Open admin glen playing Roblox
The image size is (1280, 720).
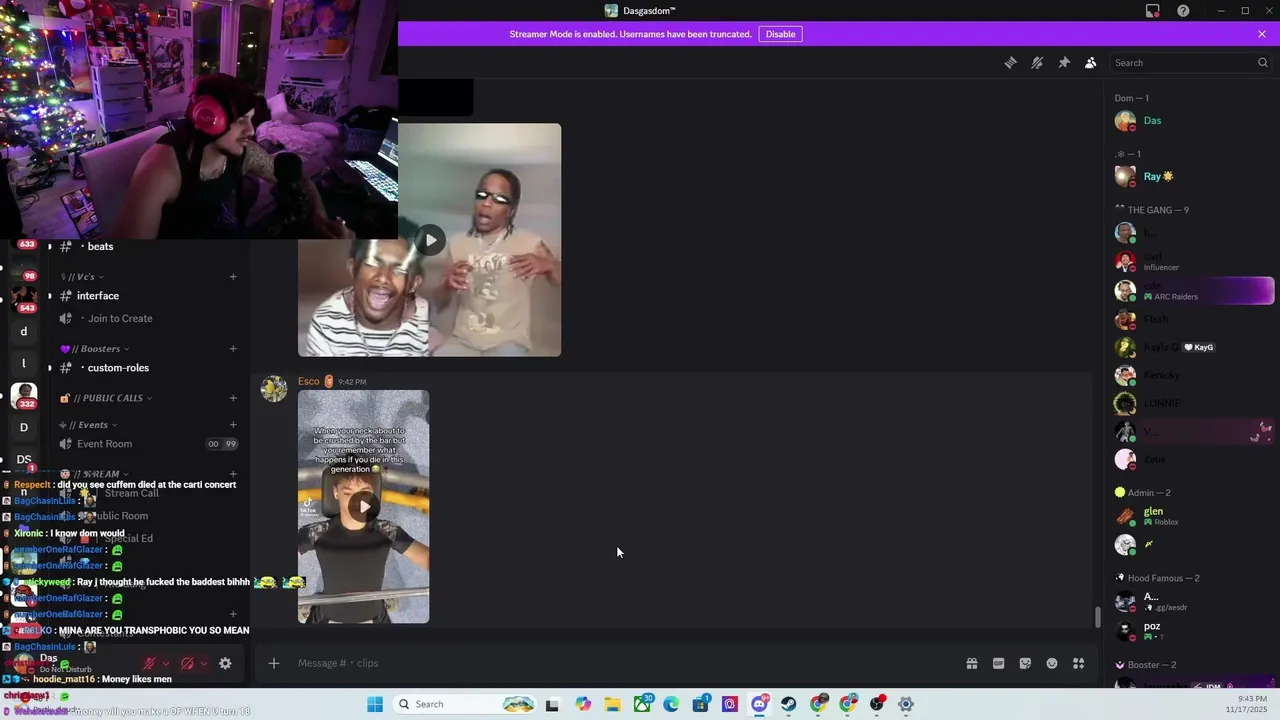pos(1192,516)
